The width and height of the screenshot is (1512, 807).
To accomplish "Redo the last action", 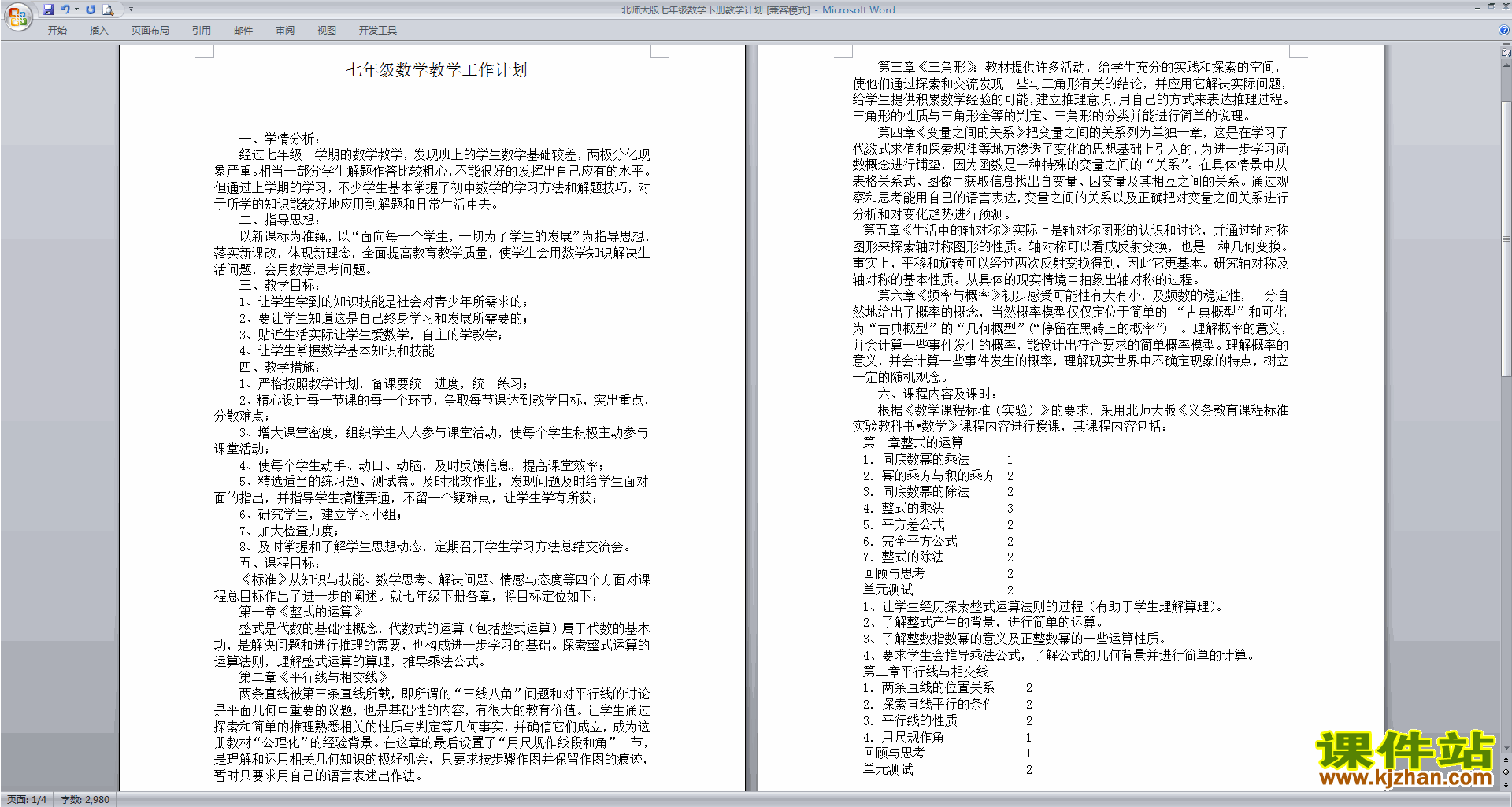I will 91,9.
